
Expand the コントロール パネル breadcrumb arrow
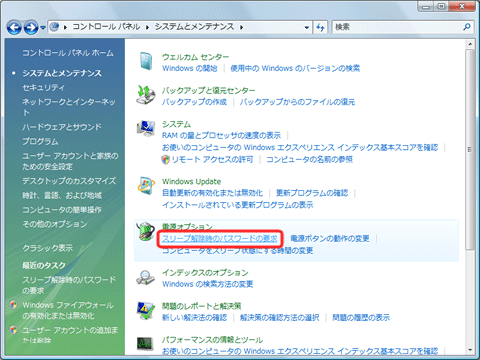66,27
